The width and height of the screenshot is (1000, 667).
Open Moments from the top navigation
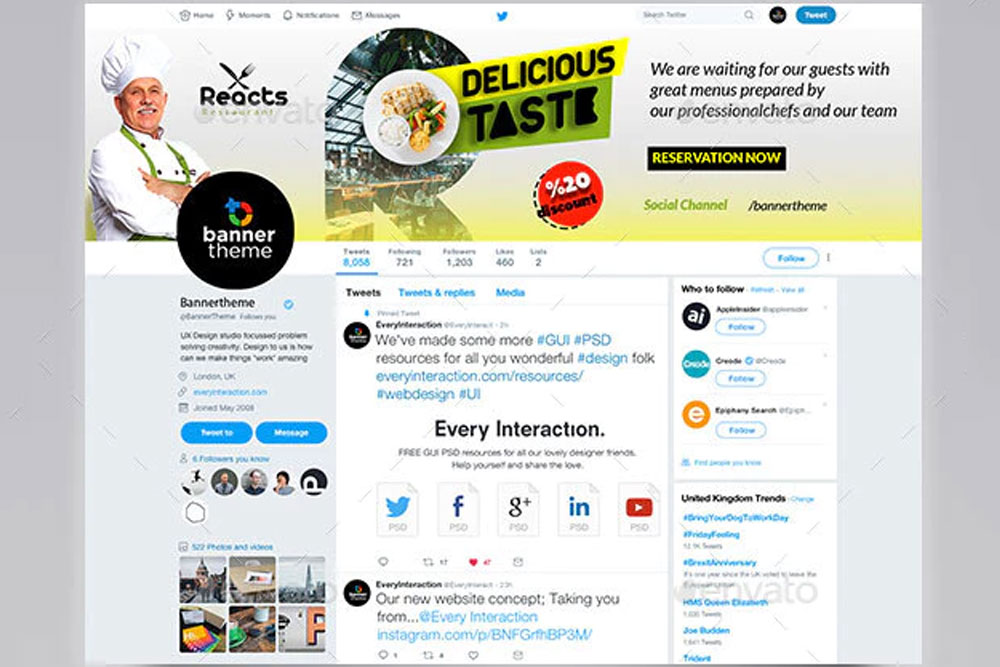tap(248, 15)
